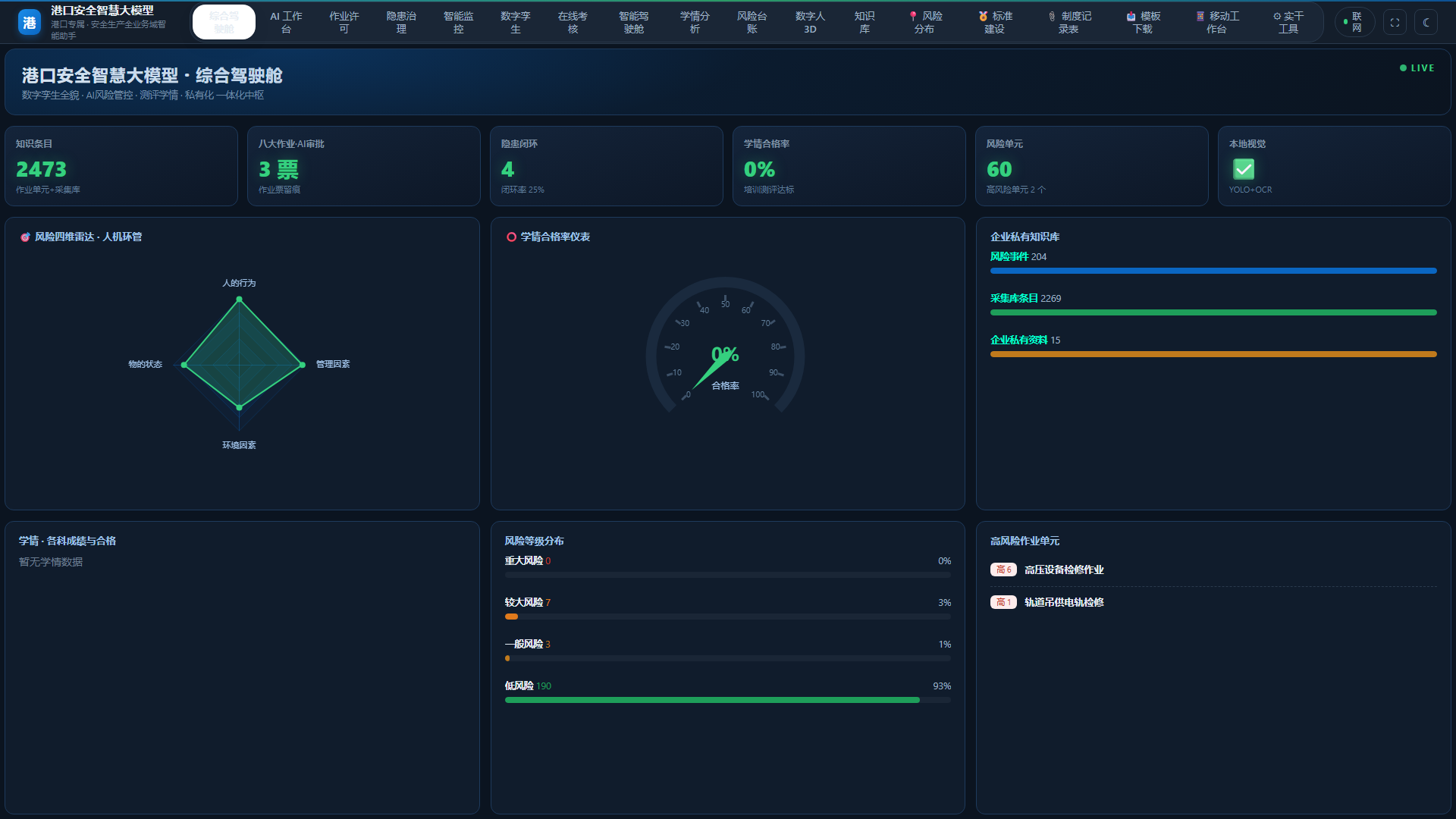Click the 八大作业·AI审批 3 票 card

tap(364, 166)
